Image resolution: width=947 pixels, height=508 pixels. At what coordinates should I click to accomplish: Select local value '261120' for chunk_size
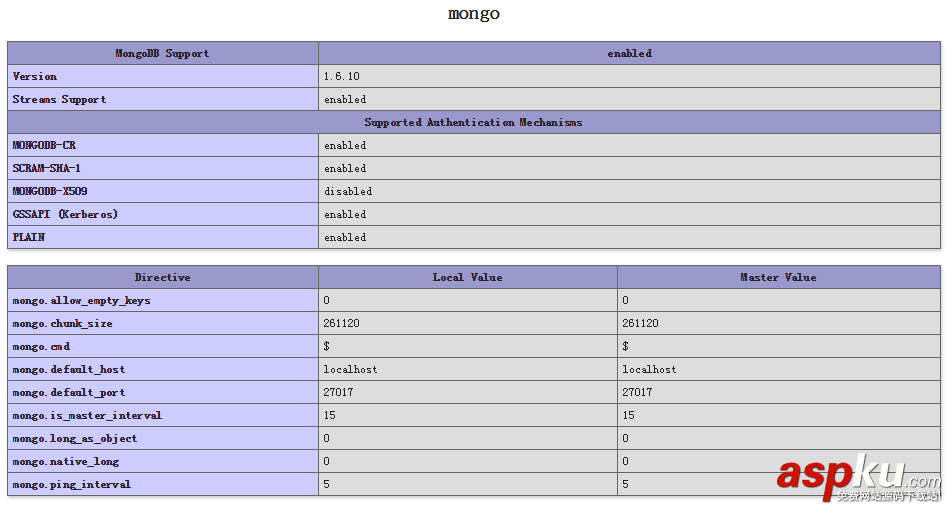coord(341,323)
